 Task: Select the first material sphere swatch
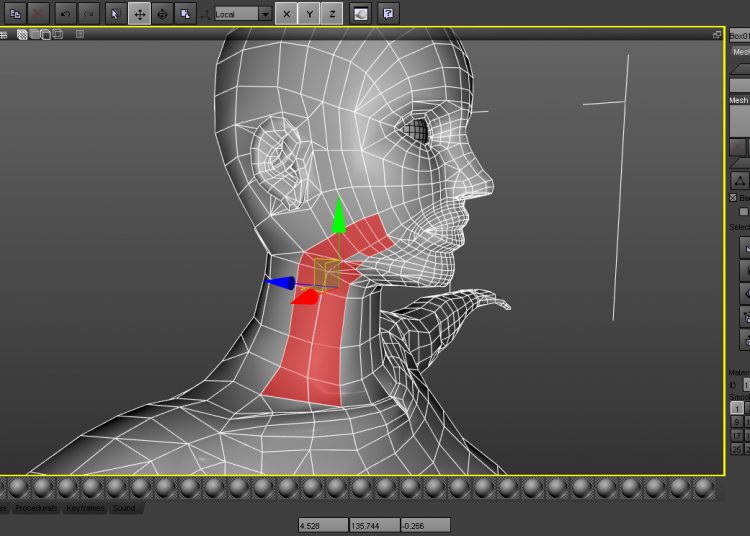coord(18,488)
